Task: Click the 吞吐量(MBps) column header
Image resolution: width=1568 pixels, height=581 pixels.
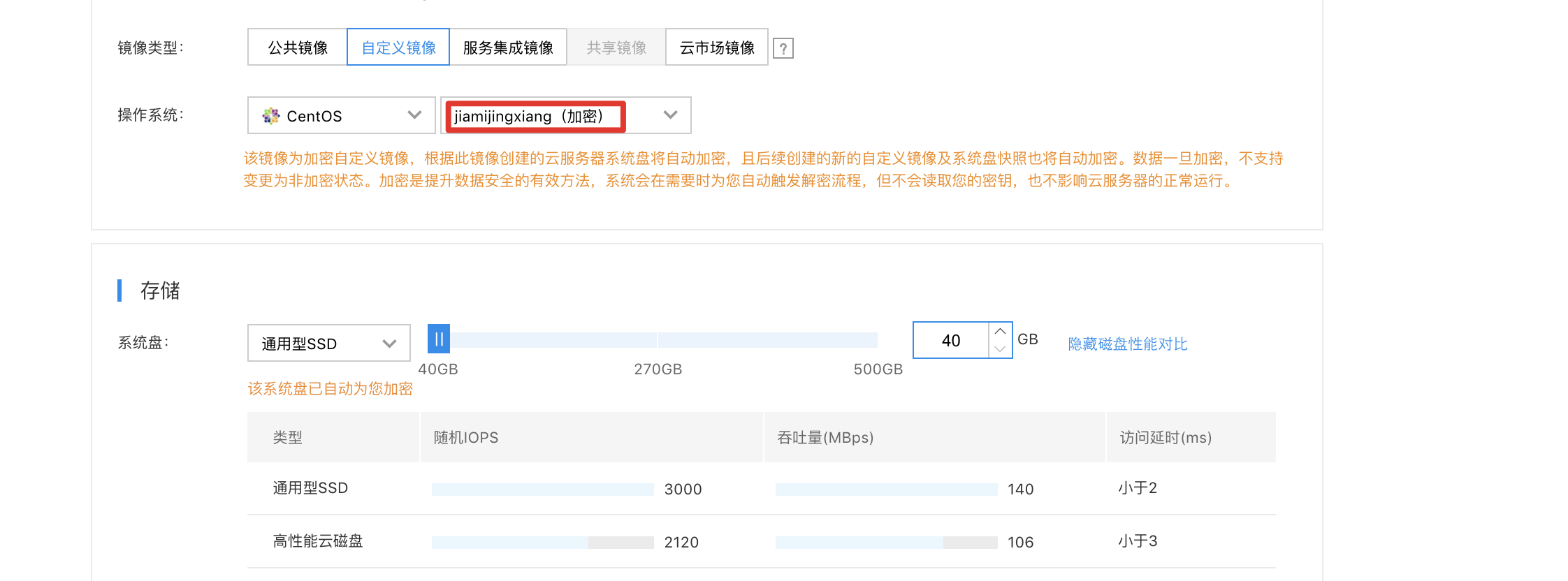Action: (x=825, y=437)
